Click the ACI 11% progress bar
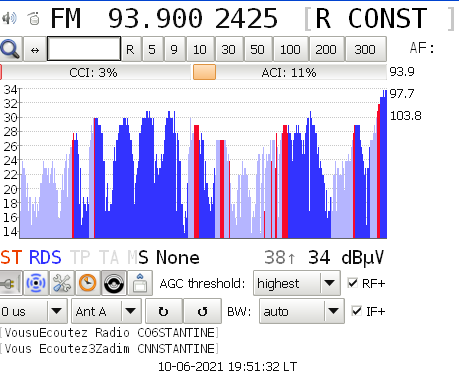This screenshot has width=459, height=375. click(x=289, y=72)
